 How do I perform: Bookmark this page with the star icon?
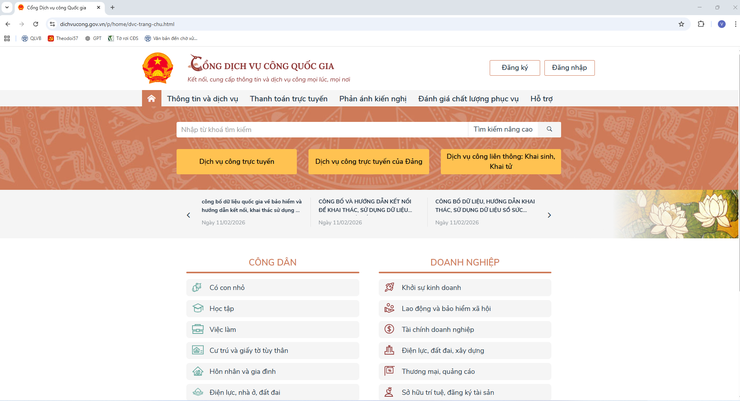tap(681, 24)
